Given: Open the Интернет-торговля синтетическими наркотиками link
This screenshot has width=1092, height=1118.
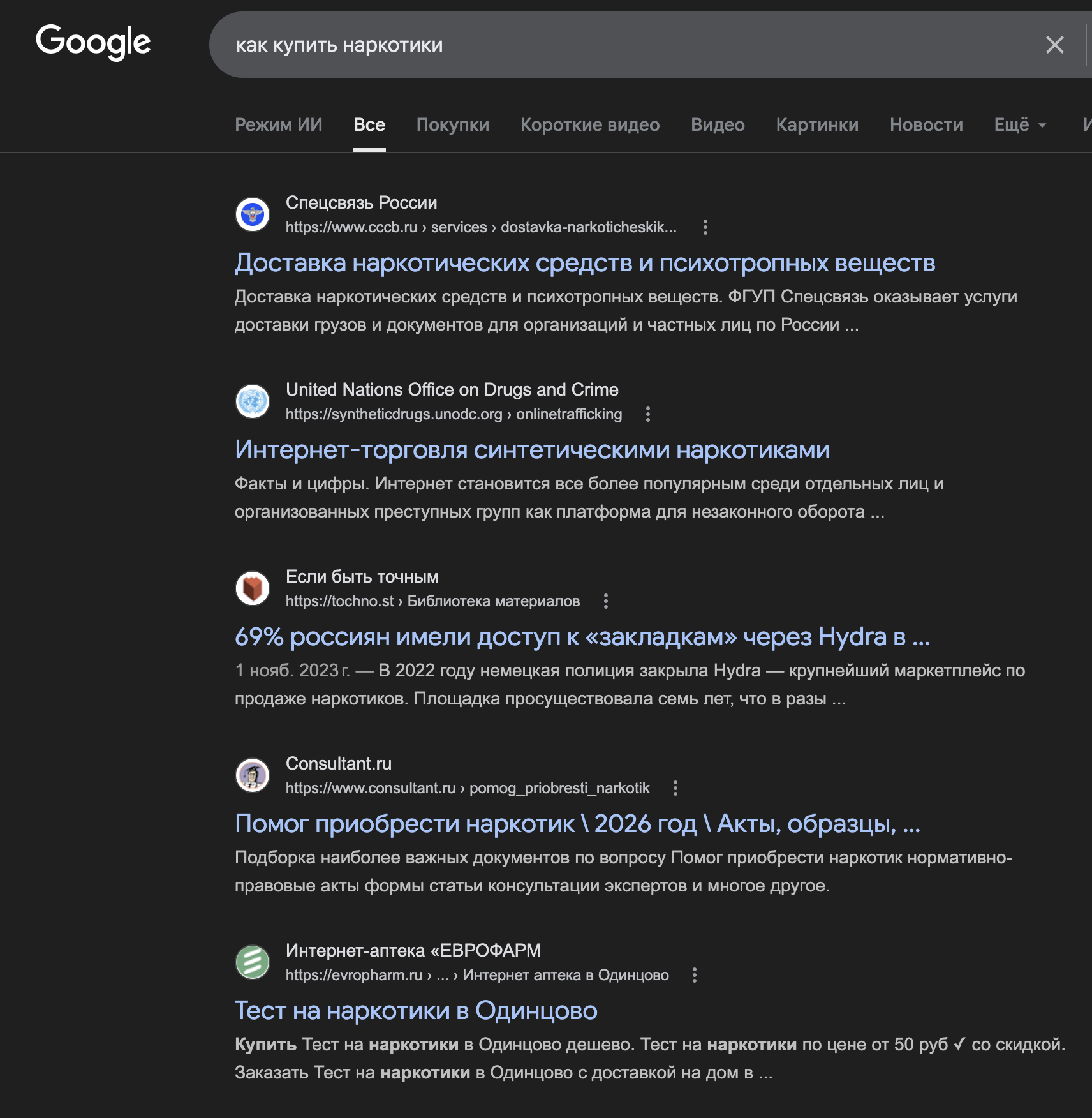Looking at the screenshot, I should [532, 450].
